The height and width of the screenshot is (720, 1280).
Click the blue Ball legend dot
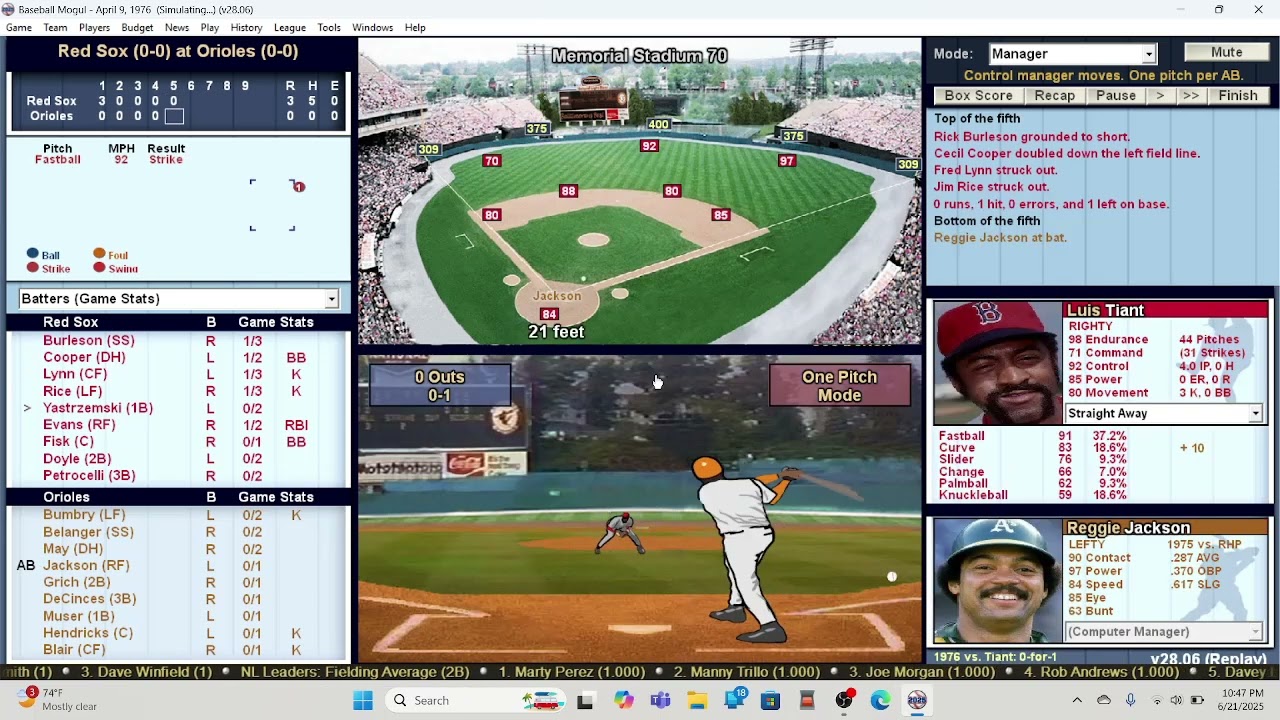coord(33,254)
